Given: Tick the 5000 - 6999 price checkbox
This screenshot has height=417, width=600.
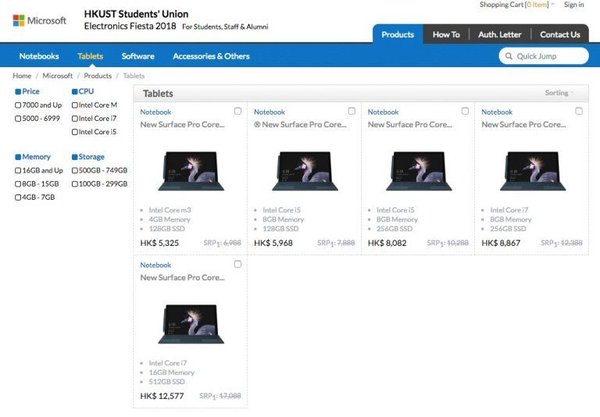Looking at the screenshot, I should tap(18, 119).
